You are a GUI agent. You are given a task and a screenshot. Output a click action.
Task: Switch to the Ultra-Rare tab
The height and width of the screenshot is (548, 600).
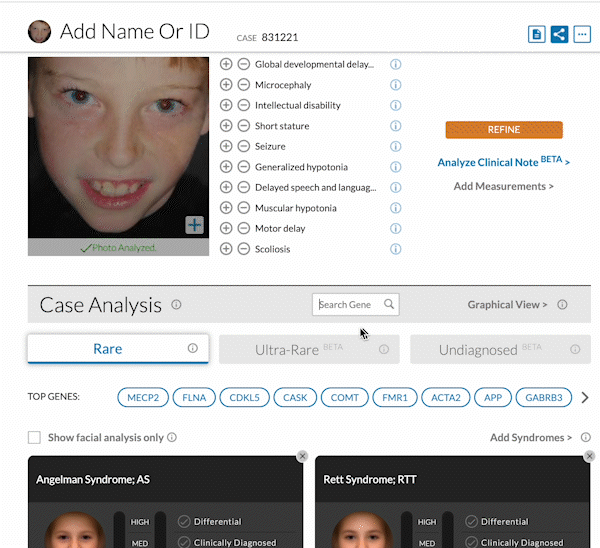[x=309, y=349]
